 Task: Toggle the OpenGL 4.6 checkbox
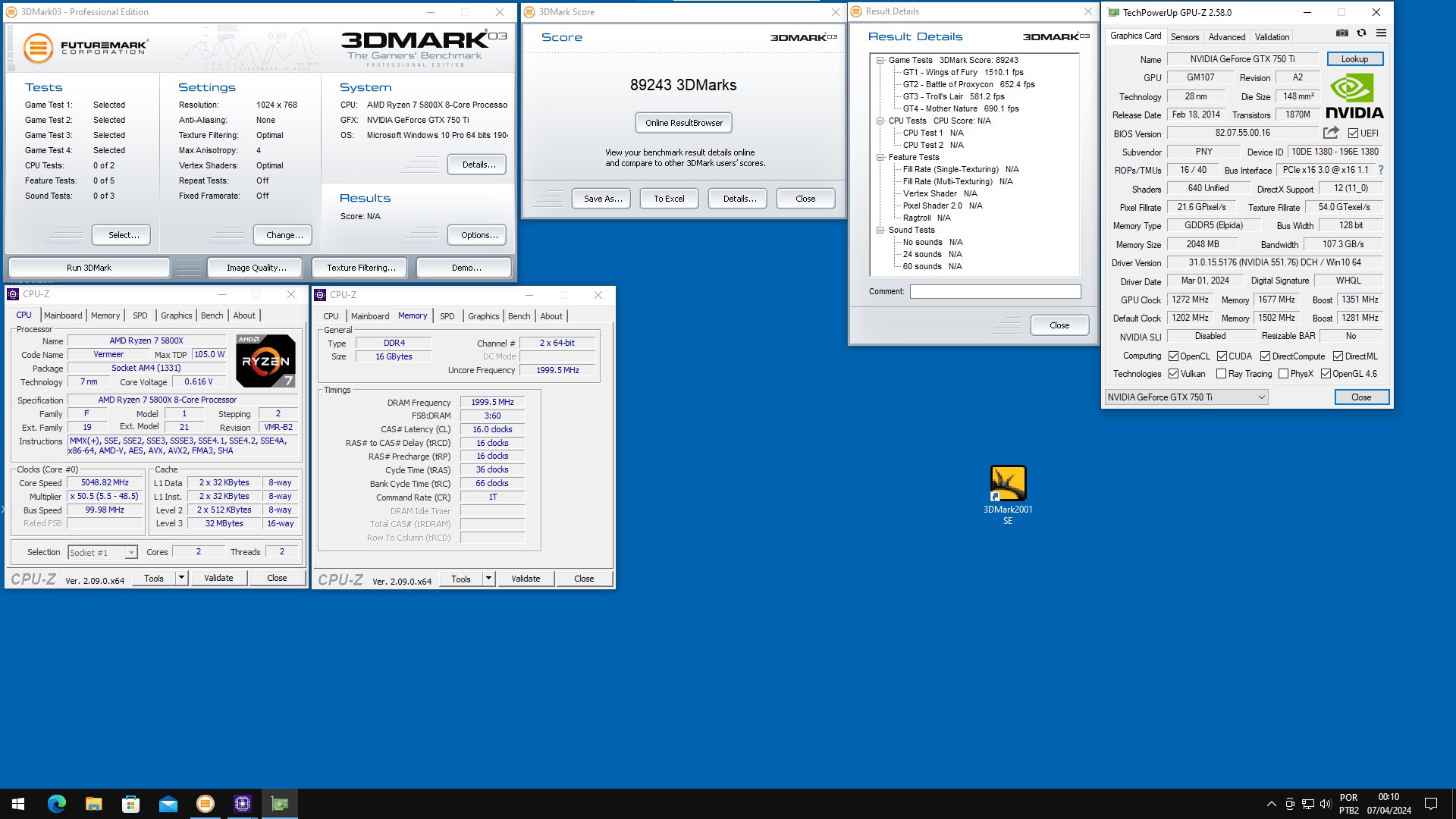click(1326, 374)
